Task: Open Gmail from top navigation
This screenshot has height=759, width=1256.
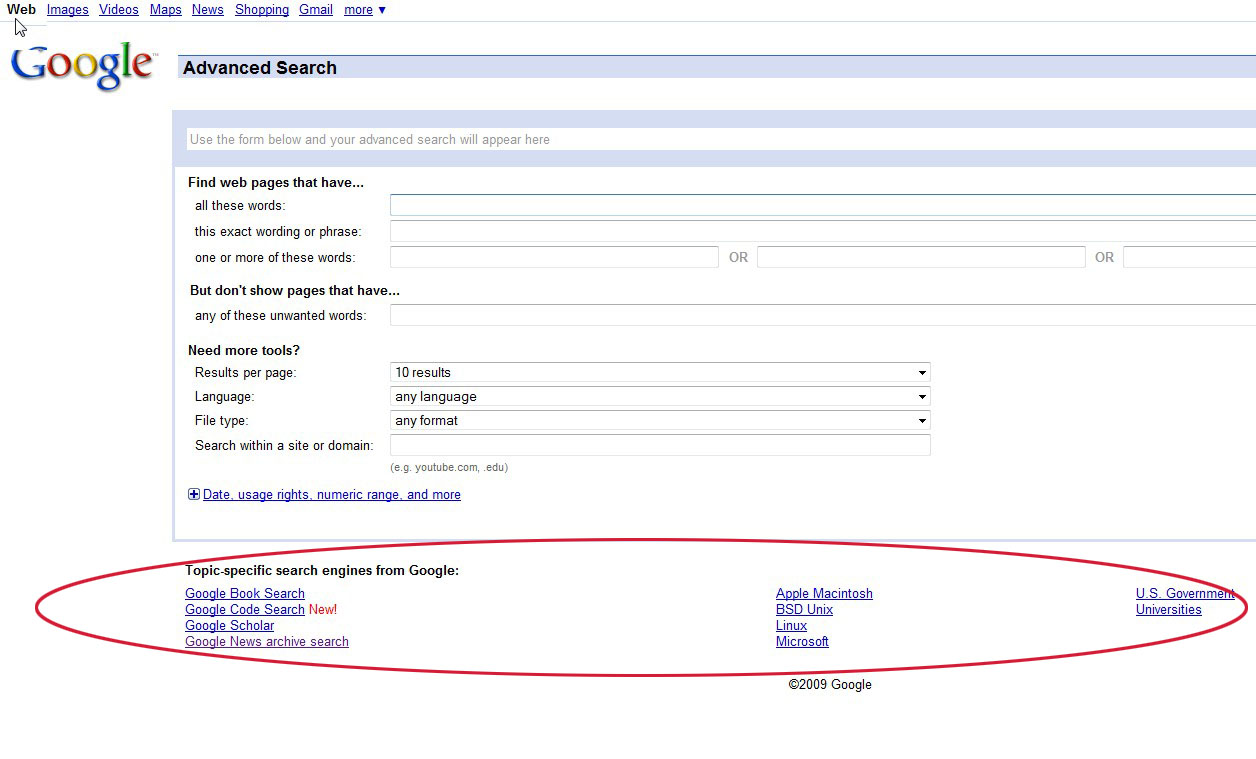Action: tap(316, 10)
